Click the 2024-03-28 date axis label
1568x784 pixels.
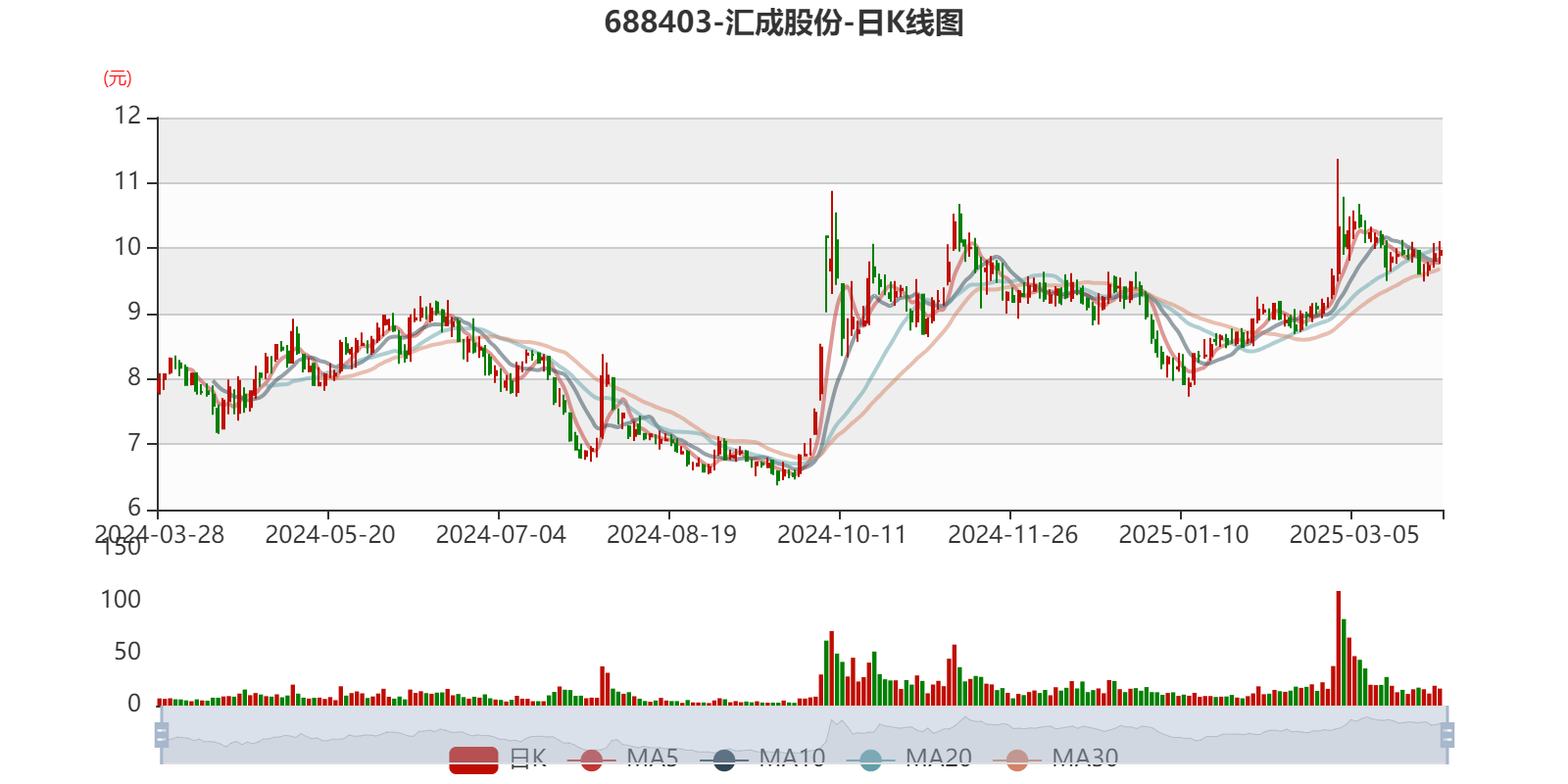coord(160,535)
